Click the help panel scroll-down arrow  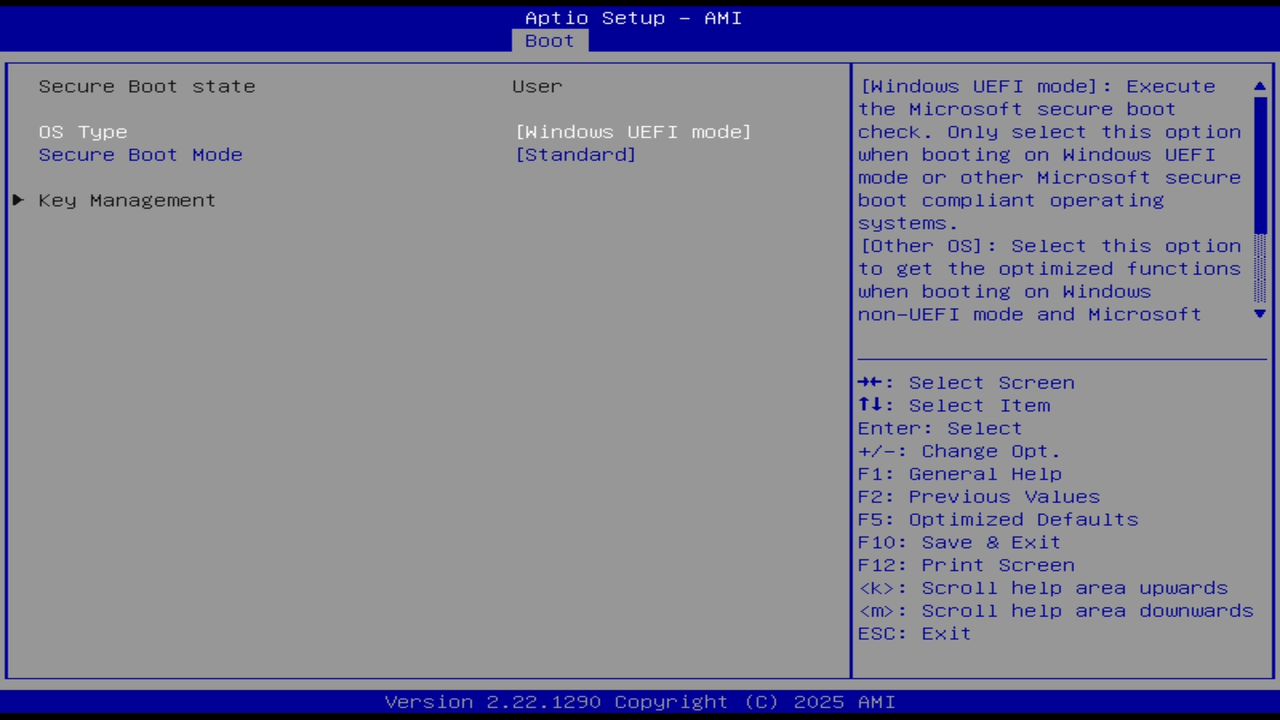coord(1259,314)
